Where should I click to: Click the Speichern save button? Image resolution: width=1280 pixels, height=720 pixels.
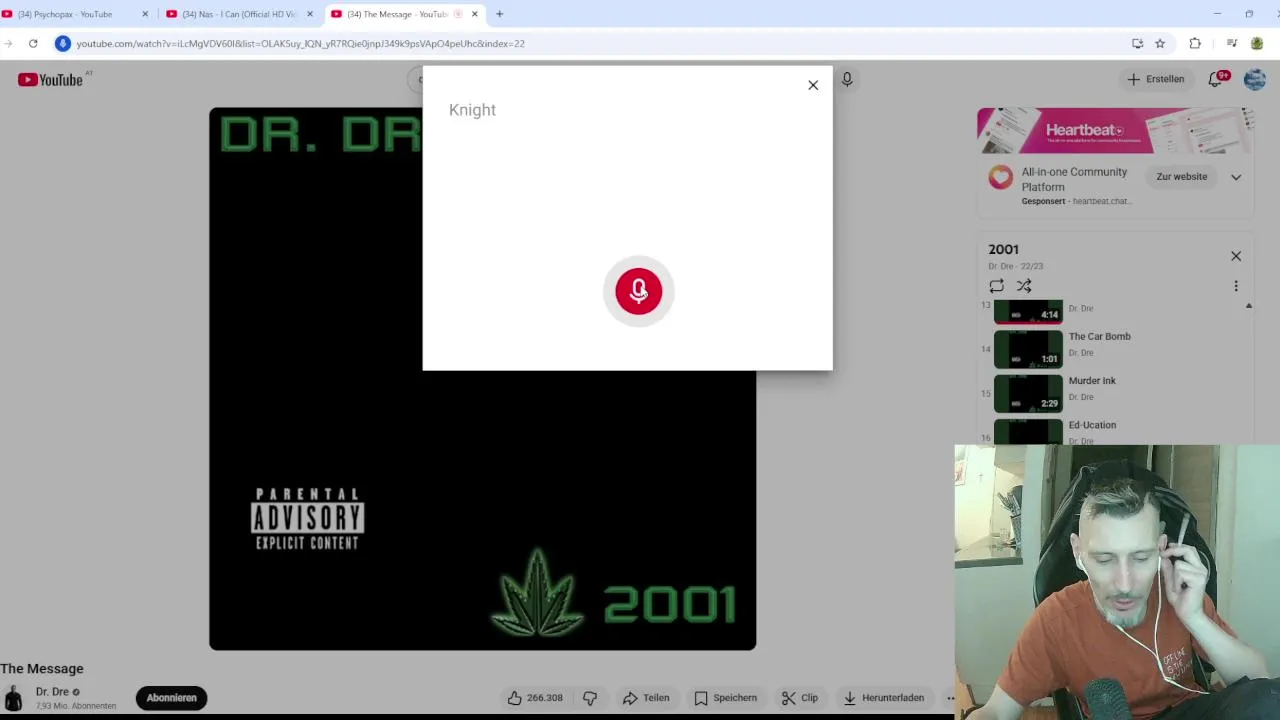726,698
